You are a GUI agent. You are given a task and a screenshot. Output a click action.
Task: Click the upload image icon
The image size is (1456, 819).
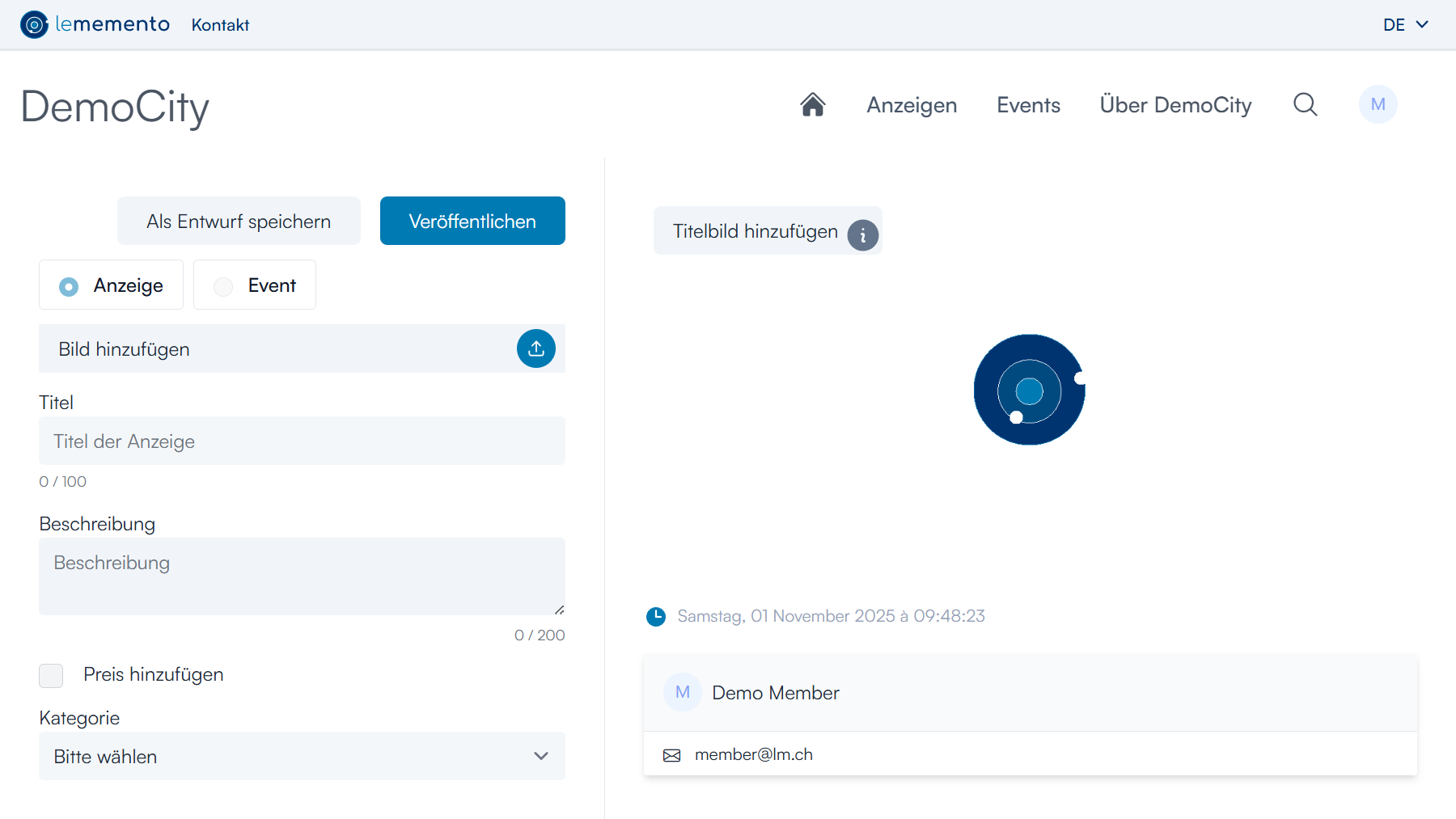coord(535,348)
